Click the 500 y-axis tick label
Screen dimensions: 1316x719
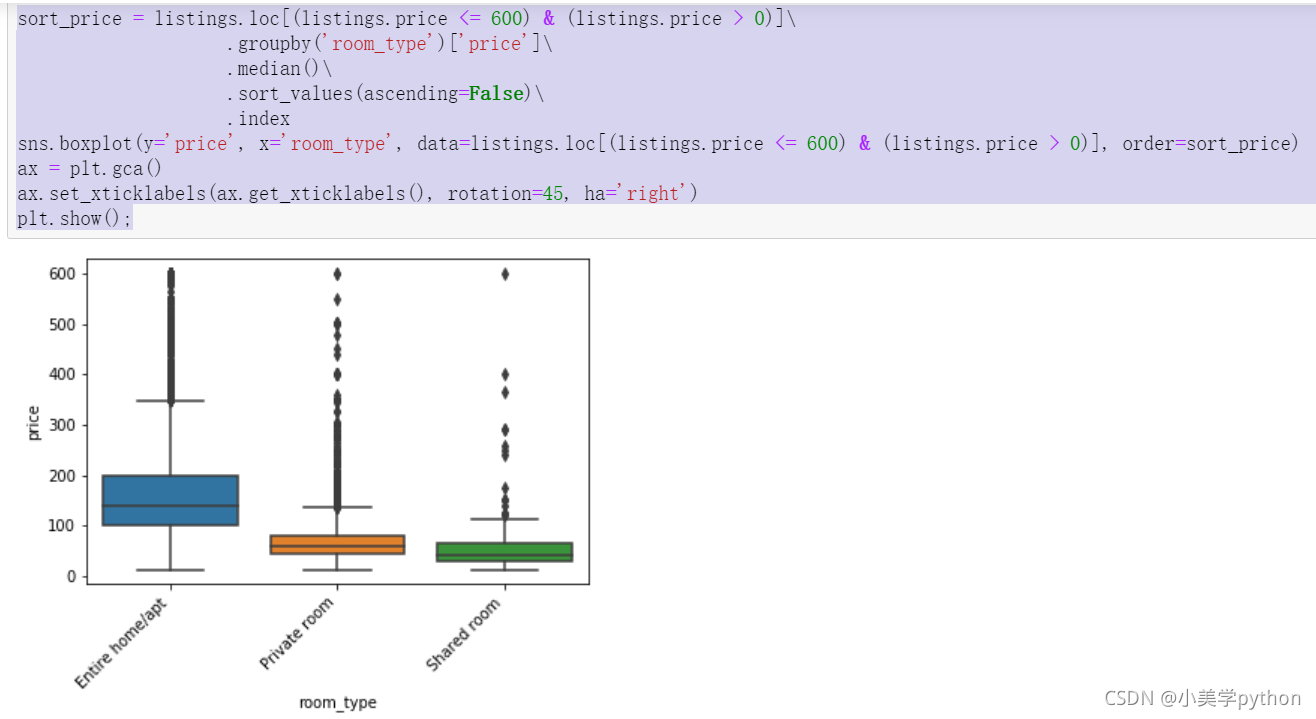pyautogui.click(x=63, y=324)
